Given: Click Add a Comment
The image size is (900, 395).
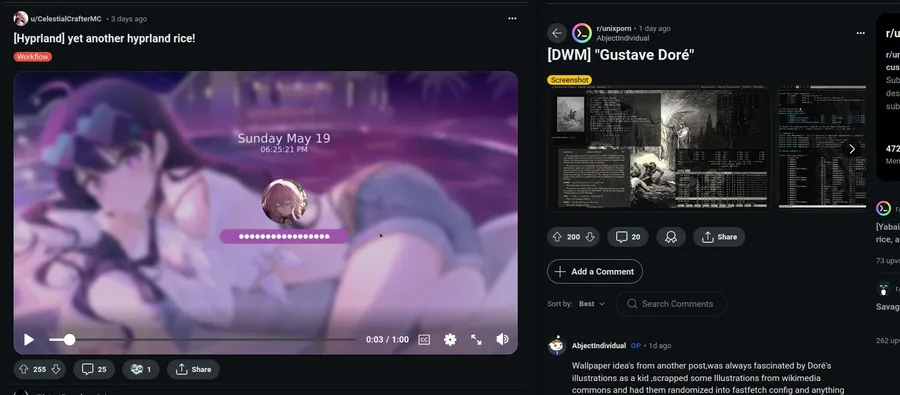Looking at the screenshot, I should pyautogui.click(x=595, y=272).
